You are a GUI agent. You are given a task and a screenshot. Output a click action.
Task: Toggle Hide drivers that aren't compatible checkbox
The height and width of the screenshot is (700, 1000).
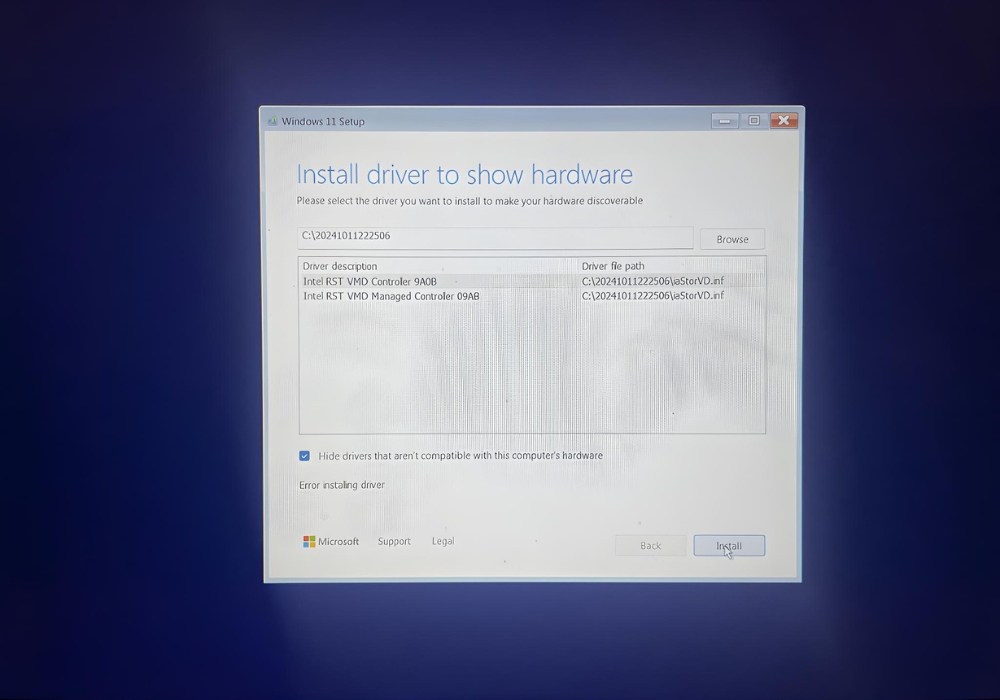click(304, 456)
